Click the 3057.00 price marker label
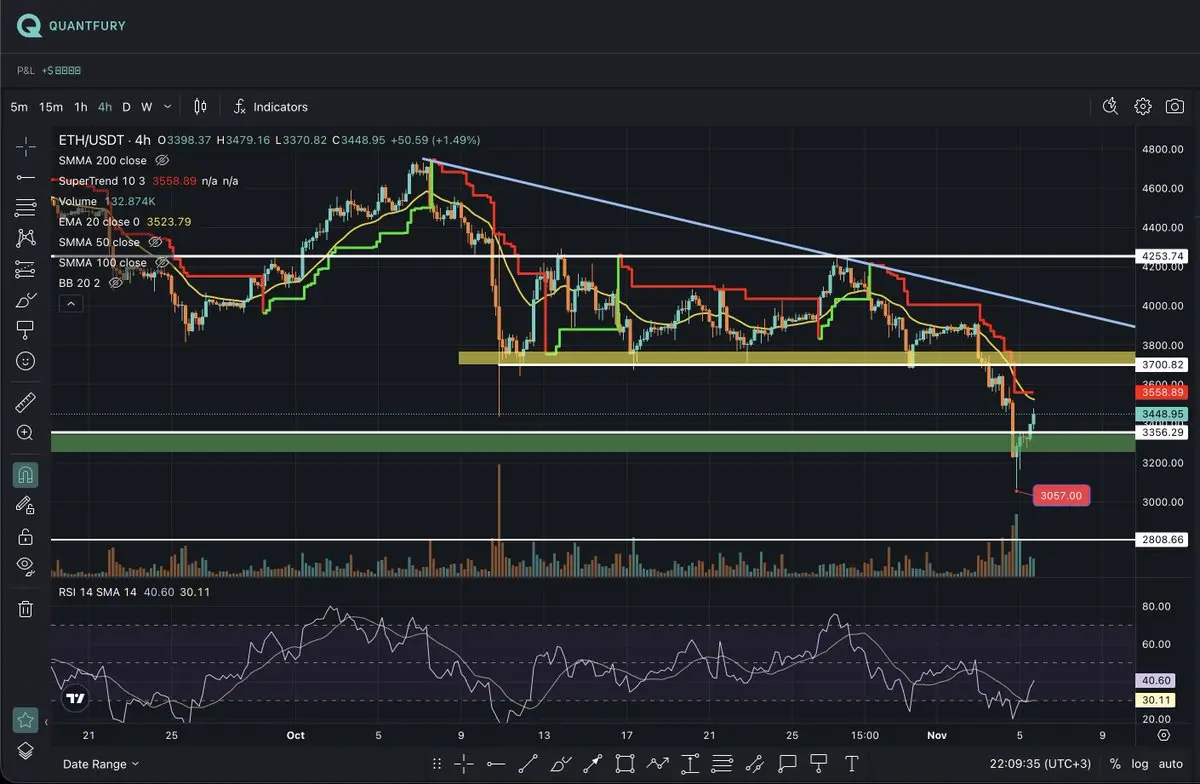Viewport: 1200px width, 784px height. (1061, 495)
